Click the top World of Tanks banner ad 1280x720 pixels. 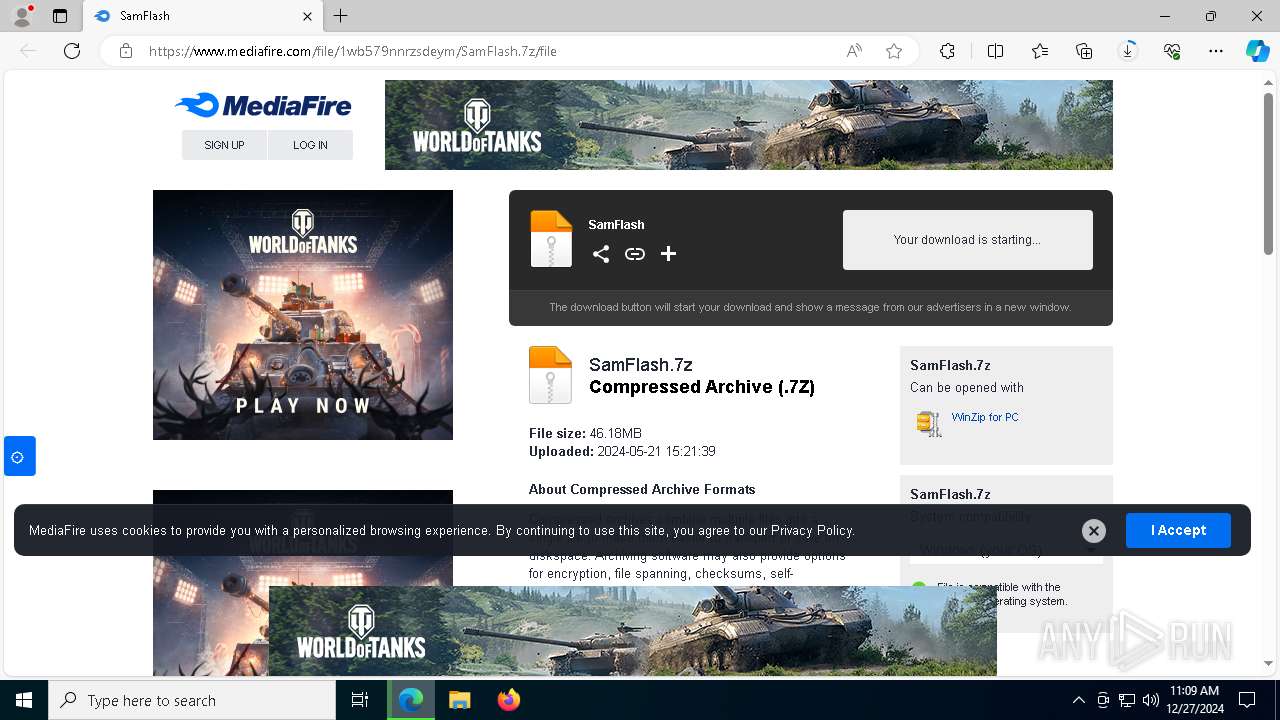click(749, 125)
